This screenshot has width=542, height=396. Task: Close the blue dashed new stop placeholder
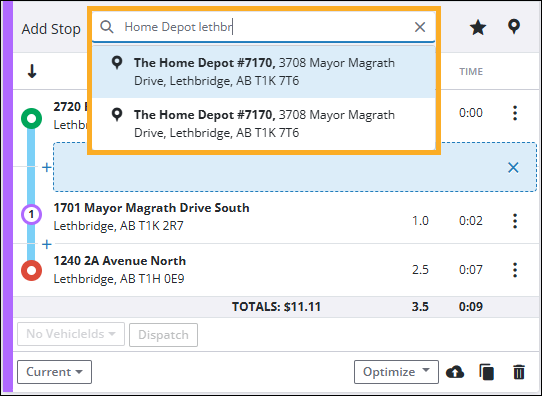click(513, 168)
